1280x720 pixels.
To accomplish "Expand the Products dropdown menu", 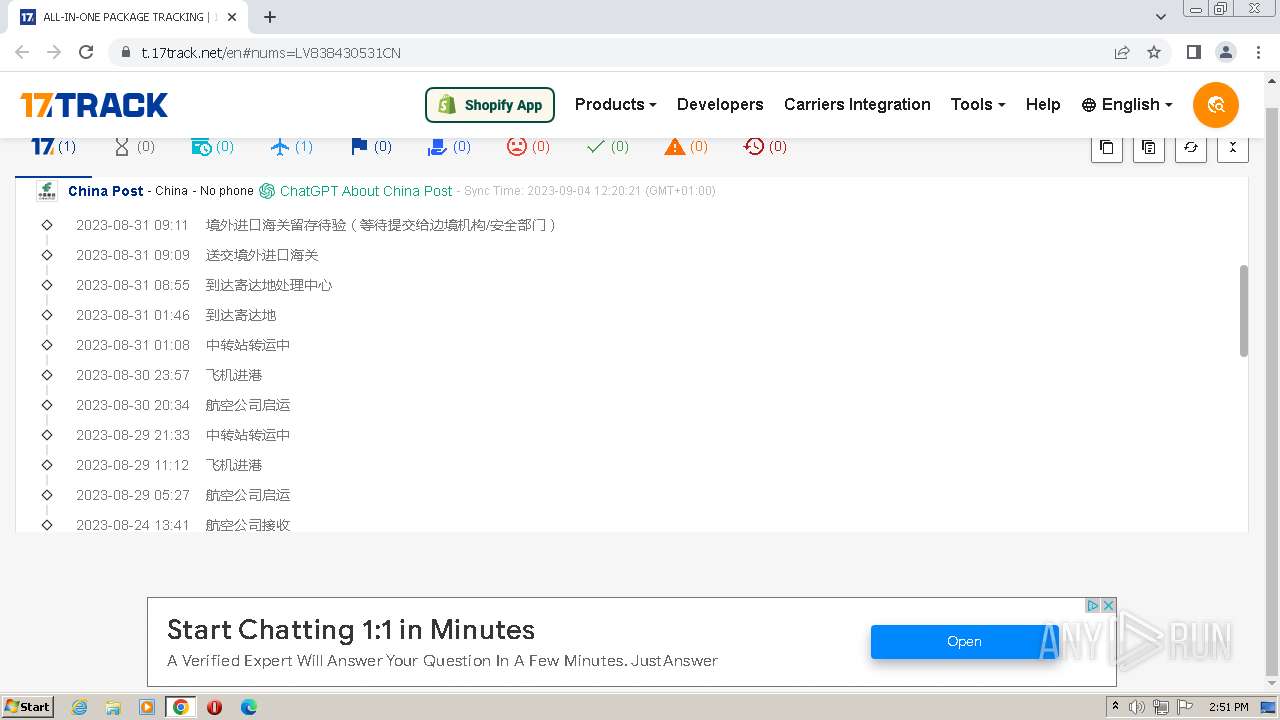I will (615, 104).
